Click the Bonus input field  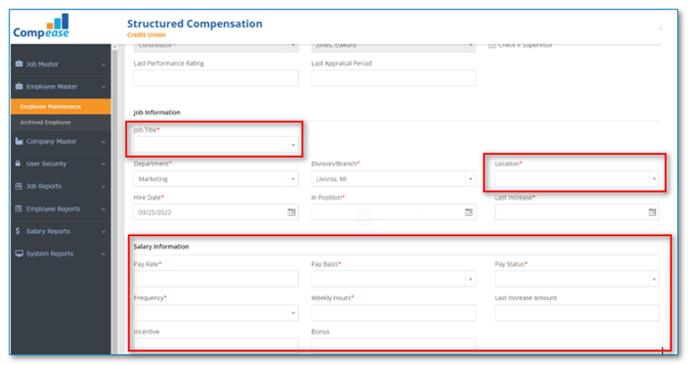click(394, 344)
